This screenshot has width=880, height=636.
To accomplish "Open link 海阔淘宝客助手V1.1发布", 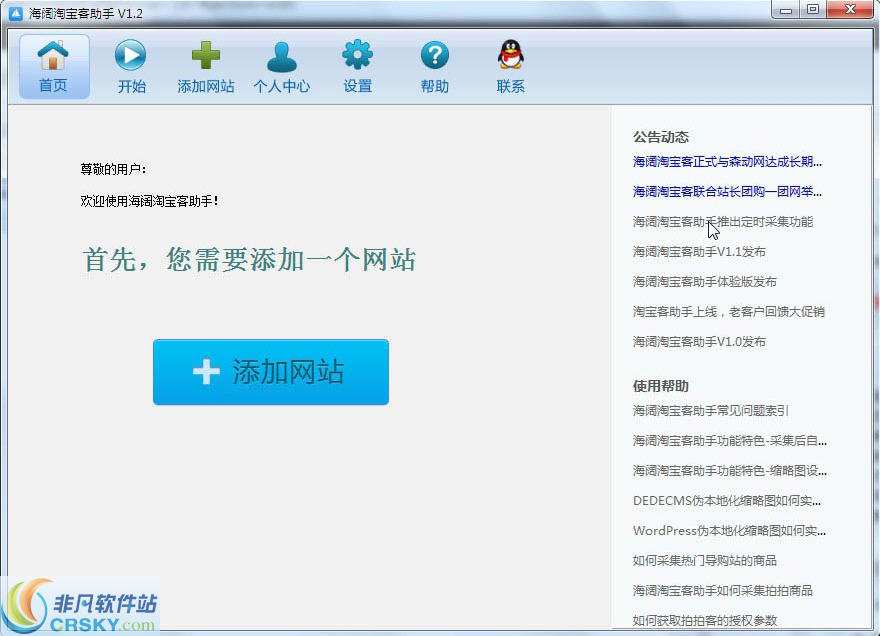I will (x=699, y=251).
